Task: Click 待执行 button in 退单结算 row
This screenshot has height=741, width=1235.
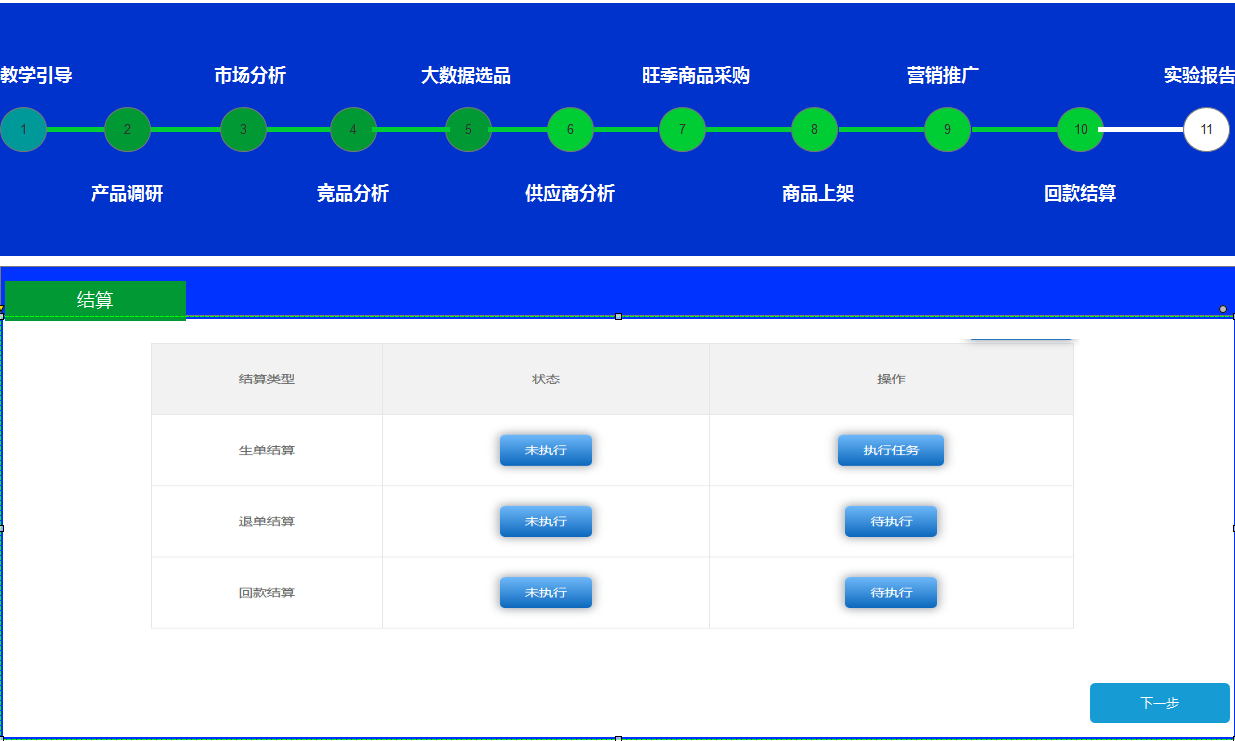Action: point(890,521)
